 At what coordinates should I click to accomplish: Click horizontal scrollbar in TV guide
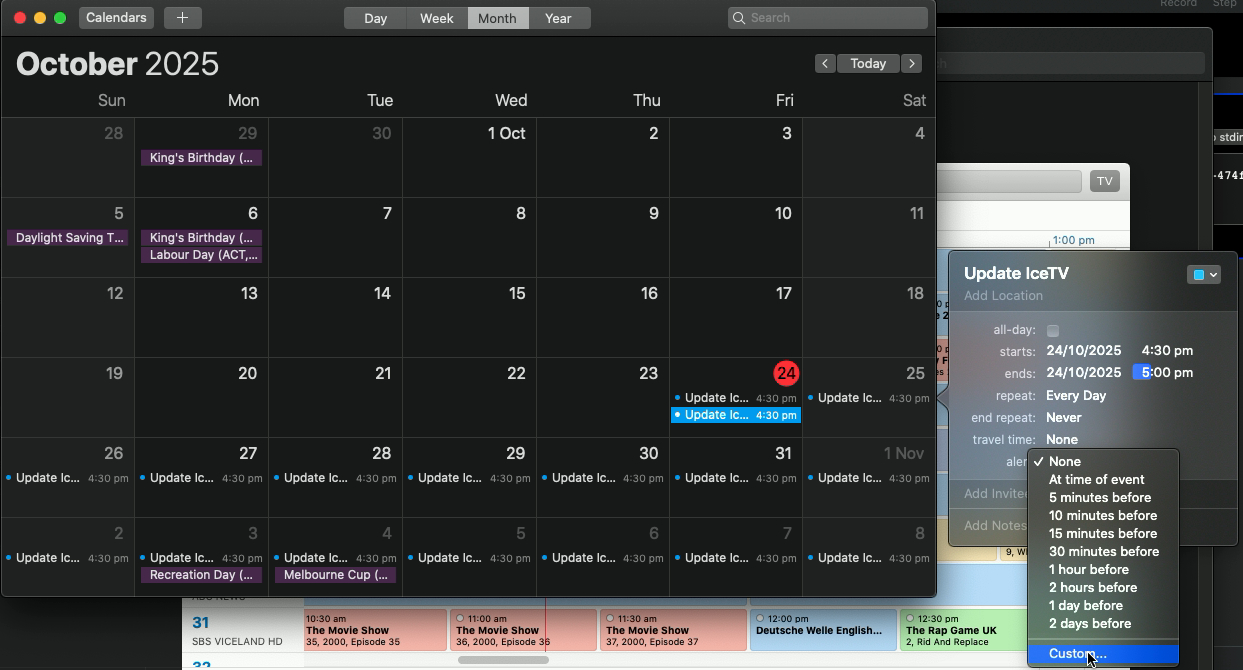[503, 660]
